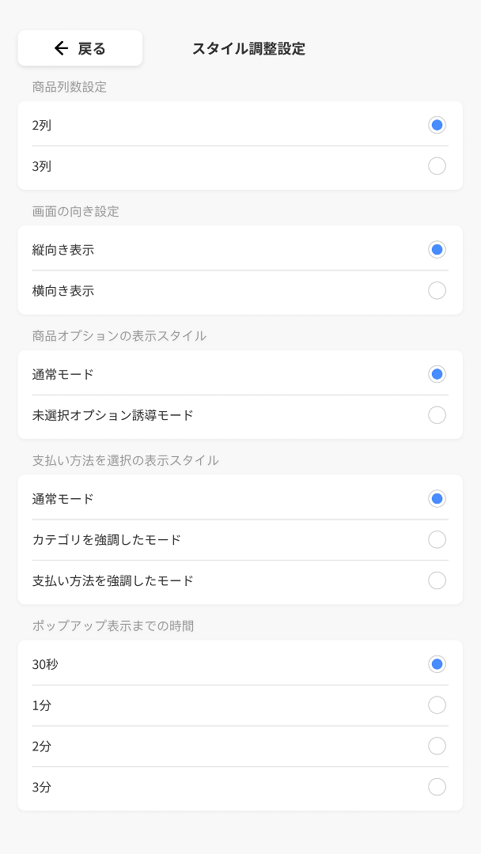Set popup time to 1分
This screenshot has width=481, height=854.
[437, 705]
